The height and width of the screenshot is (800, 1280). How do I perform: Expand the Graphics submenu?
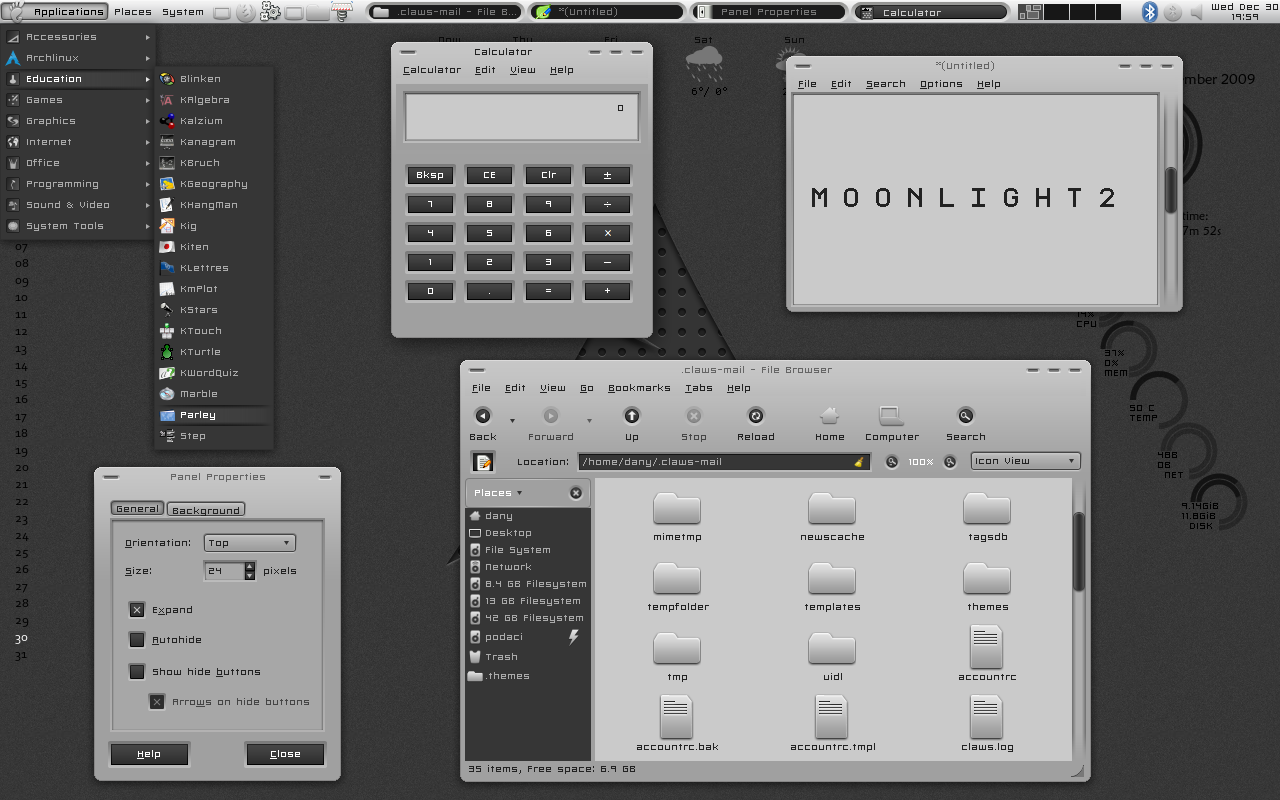[78, 121]
